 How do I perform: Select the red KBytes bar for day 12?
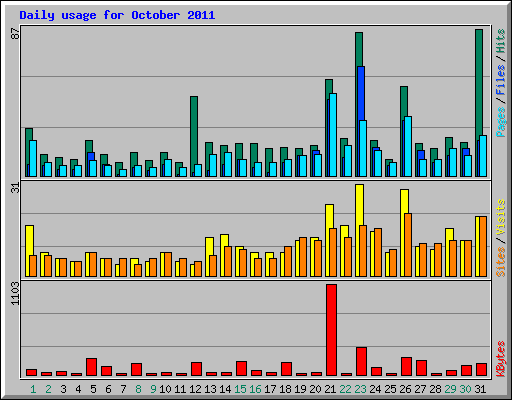(x=196, y=369)
